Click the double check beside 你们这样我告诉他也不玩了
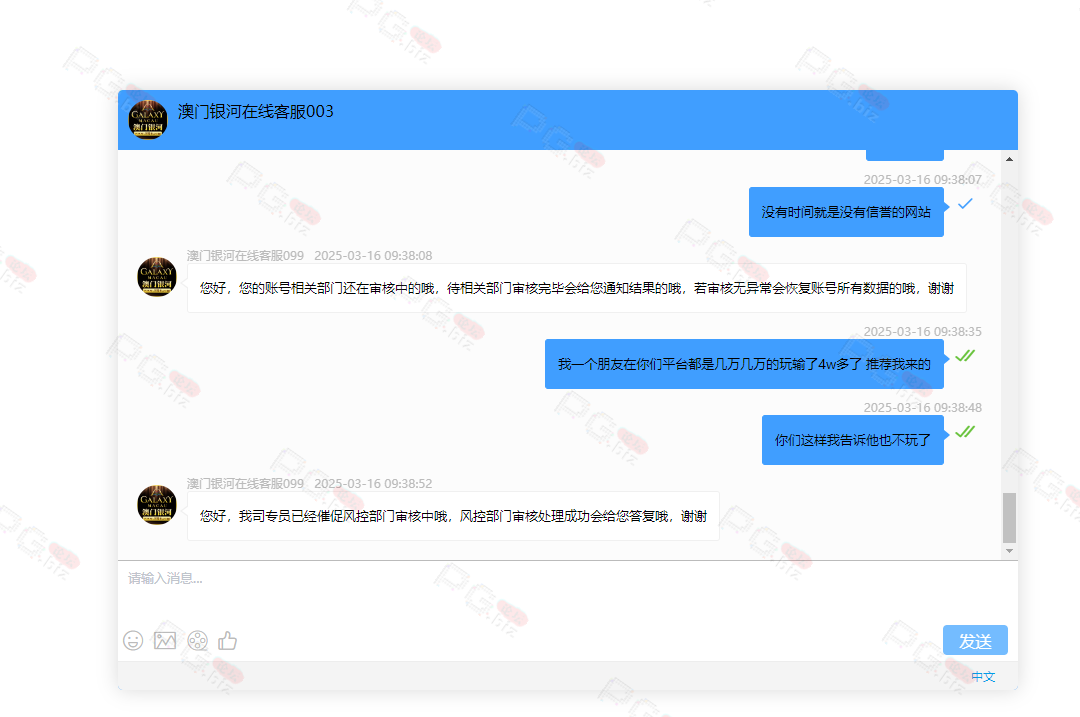 965,432
